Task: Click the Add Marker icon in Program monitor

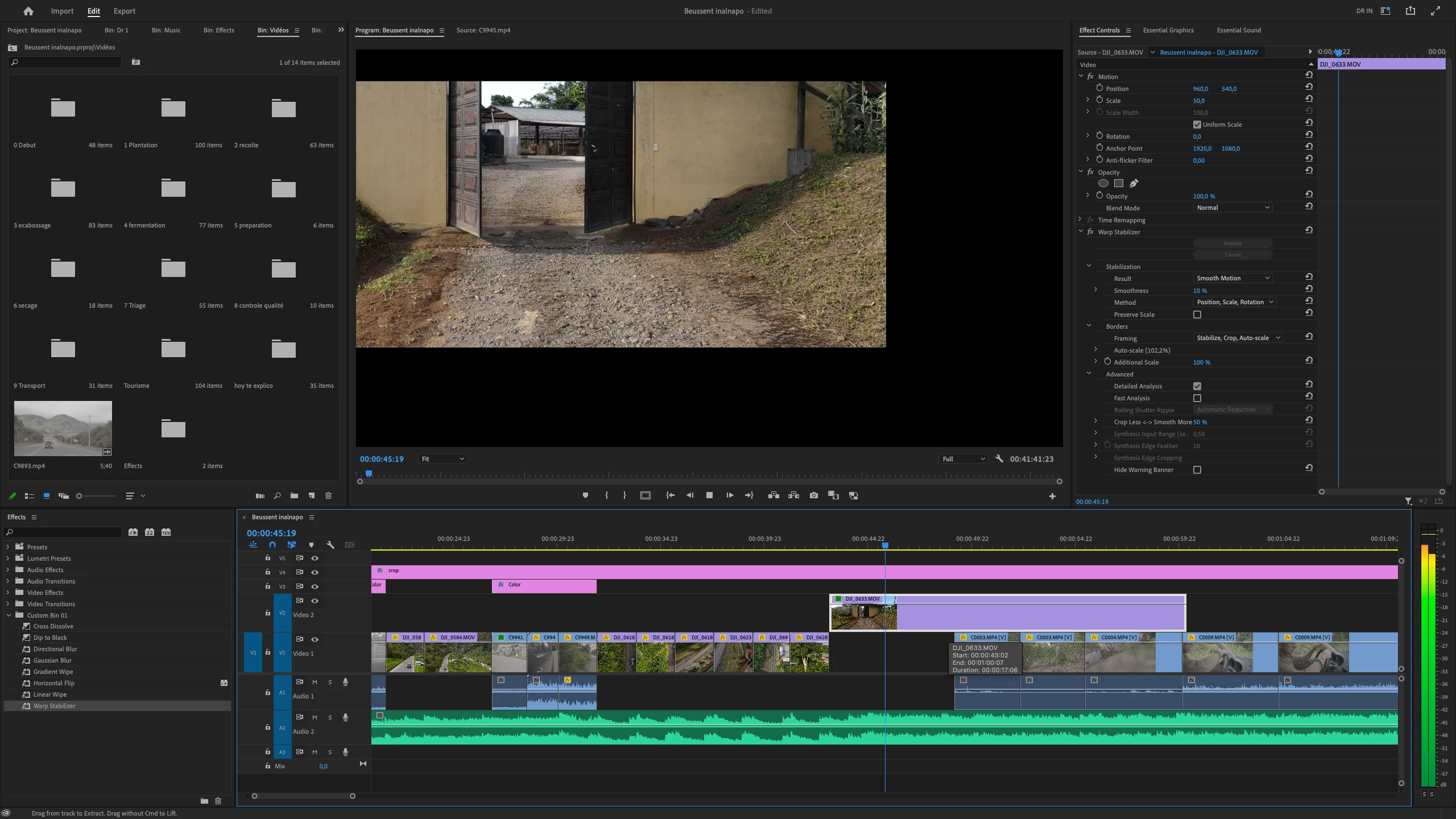Action: (585, 495)
